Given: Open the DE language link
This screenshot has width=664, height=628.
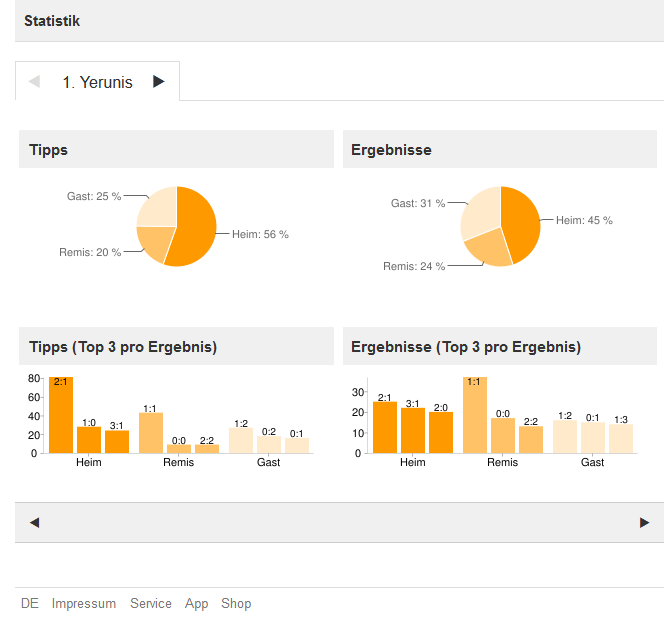Looking at the screenshot, I should click(30, 604).
